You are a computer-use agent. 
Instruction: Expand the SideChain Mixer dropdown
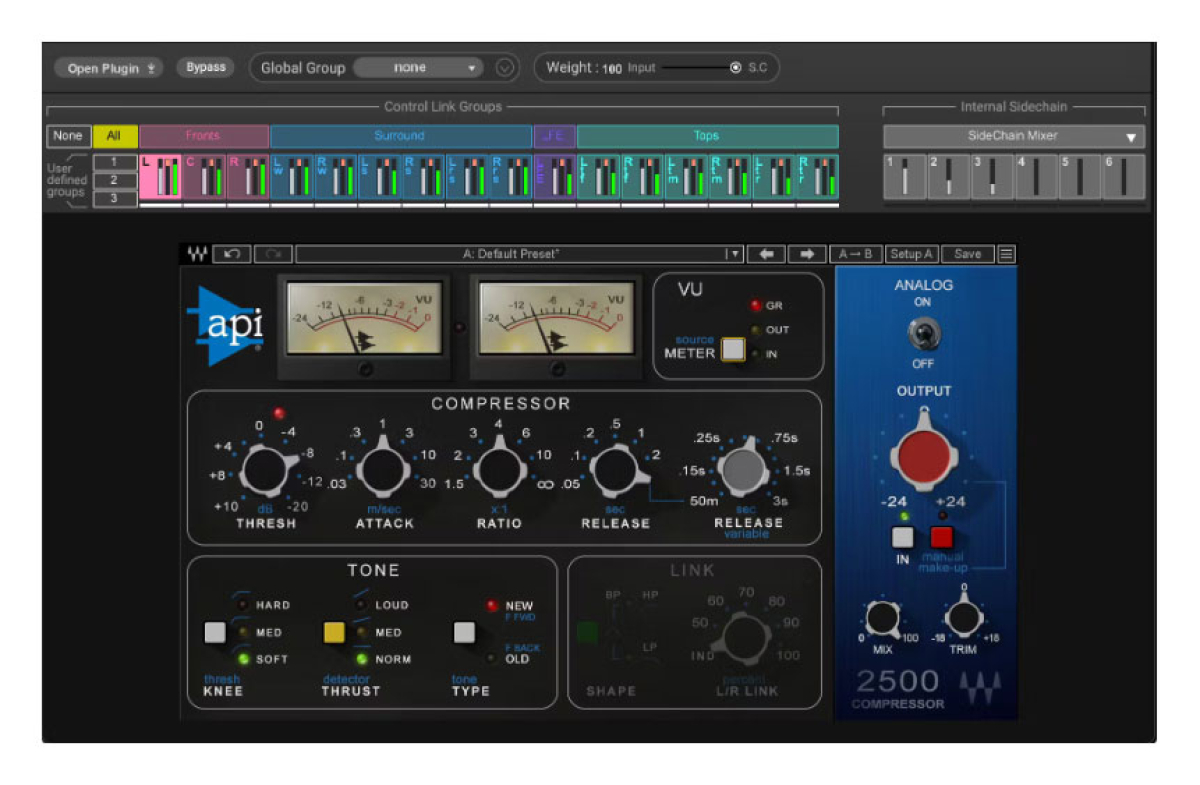tap(1013, 136)
